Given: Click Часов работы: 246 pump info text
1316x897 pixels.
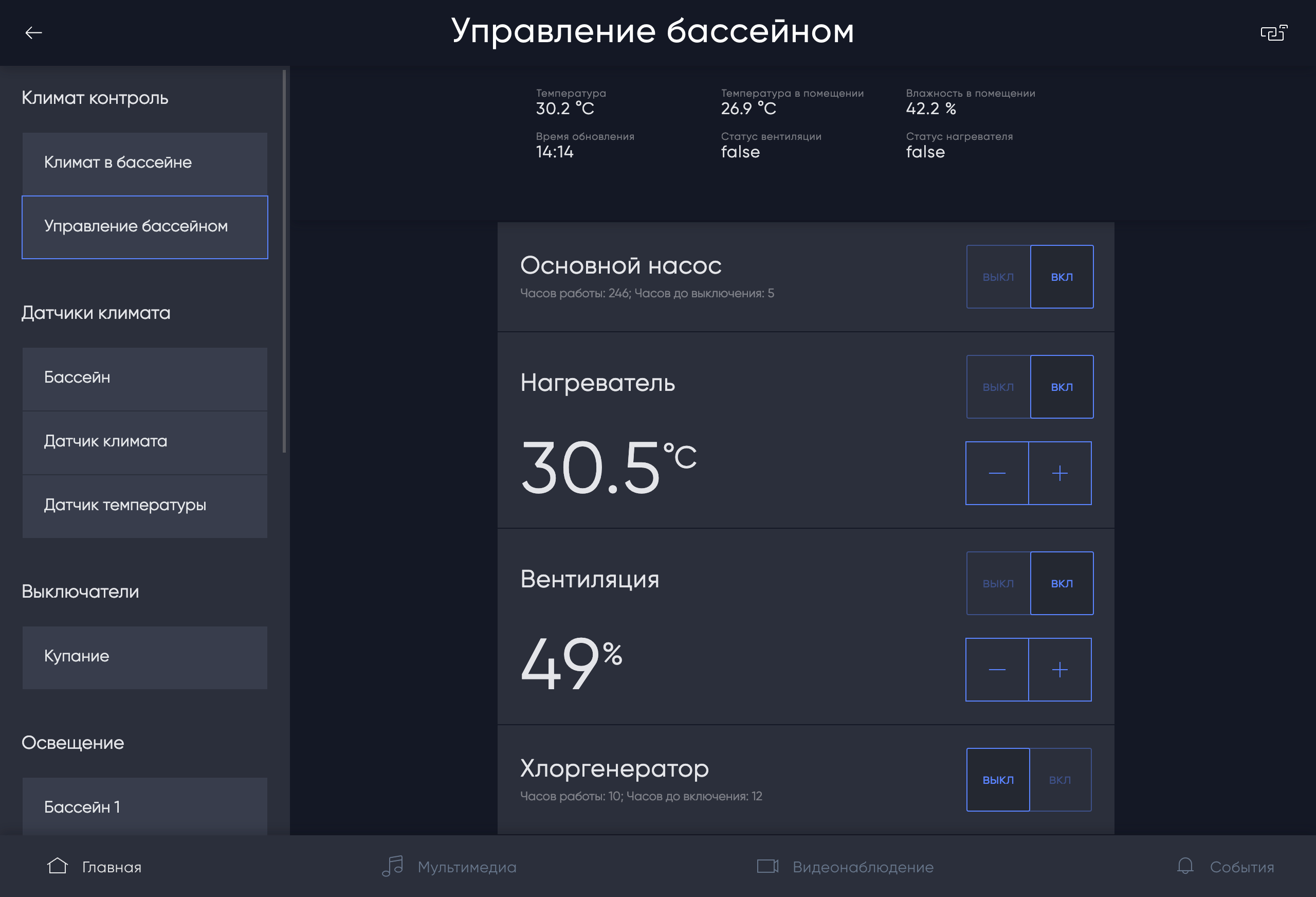Looking at the screenshot, I should tap(647, 294).
